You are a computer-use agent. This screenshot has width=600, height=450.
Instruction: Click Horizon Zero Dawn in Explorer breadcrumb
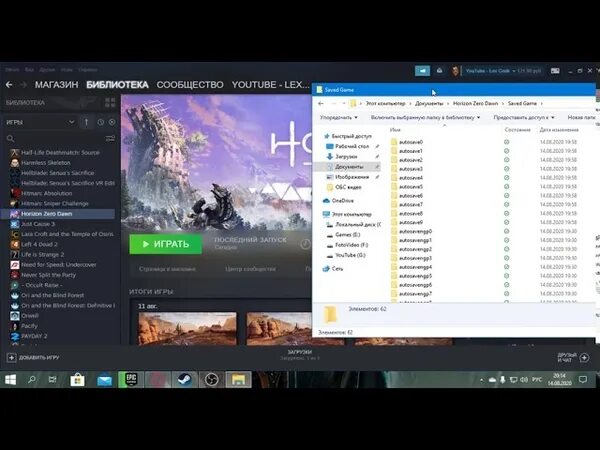[476, 103]
